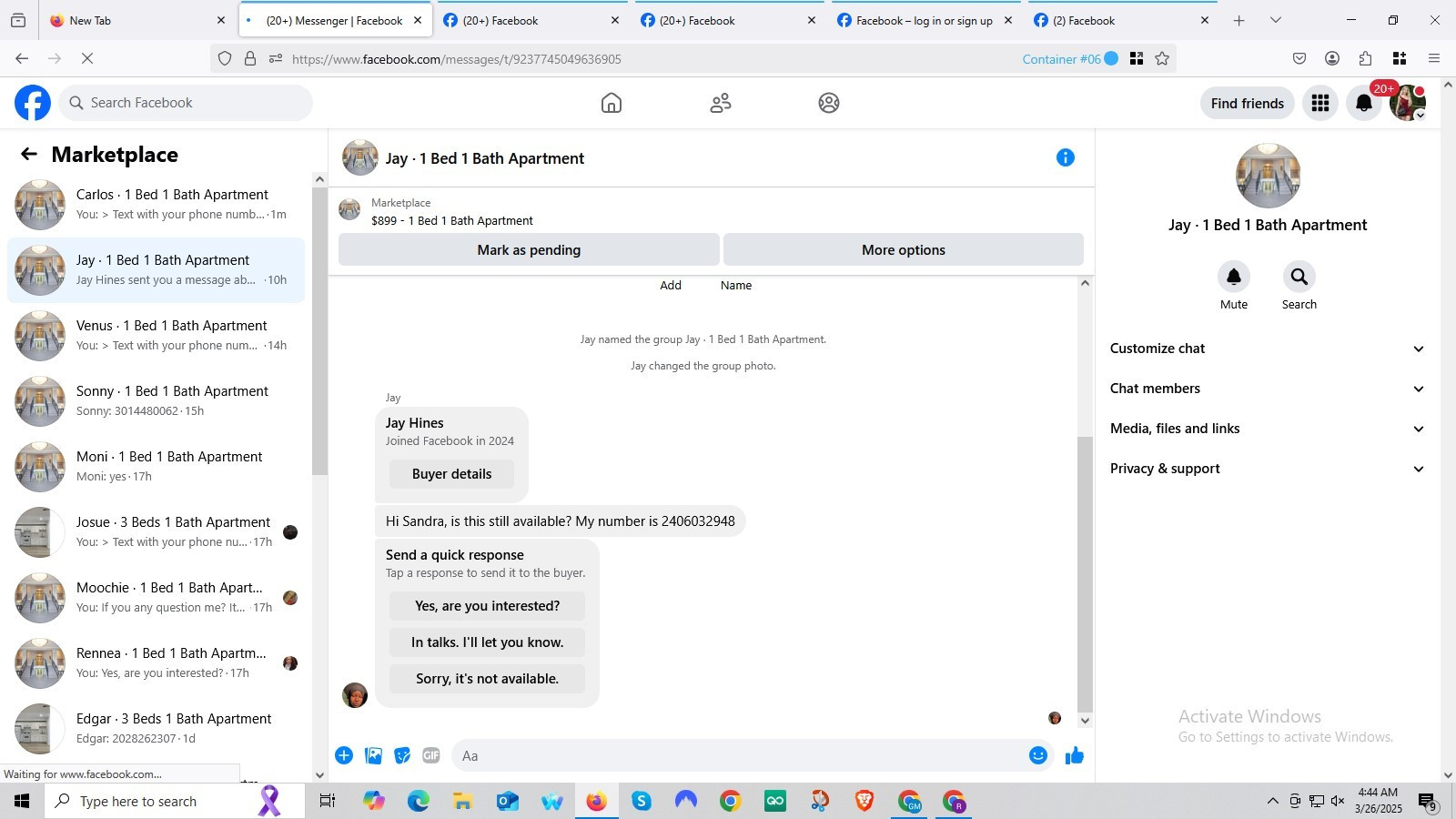
Task: Focus the Aa message input field
Action: coord(738,755)
